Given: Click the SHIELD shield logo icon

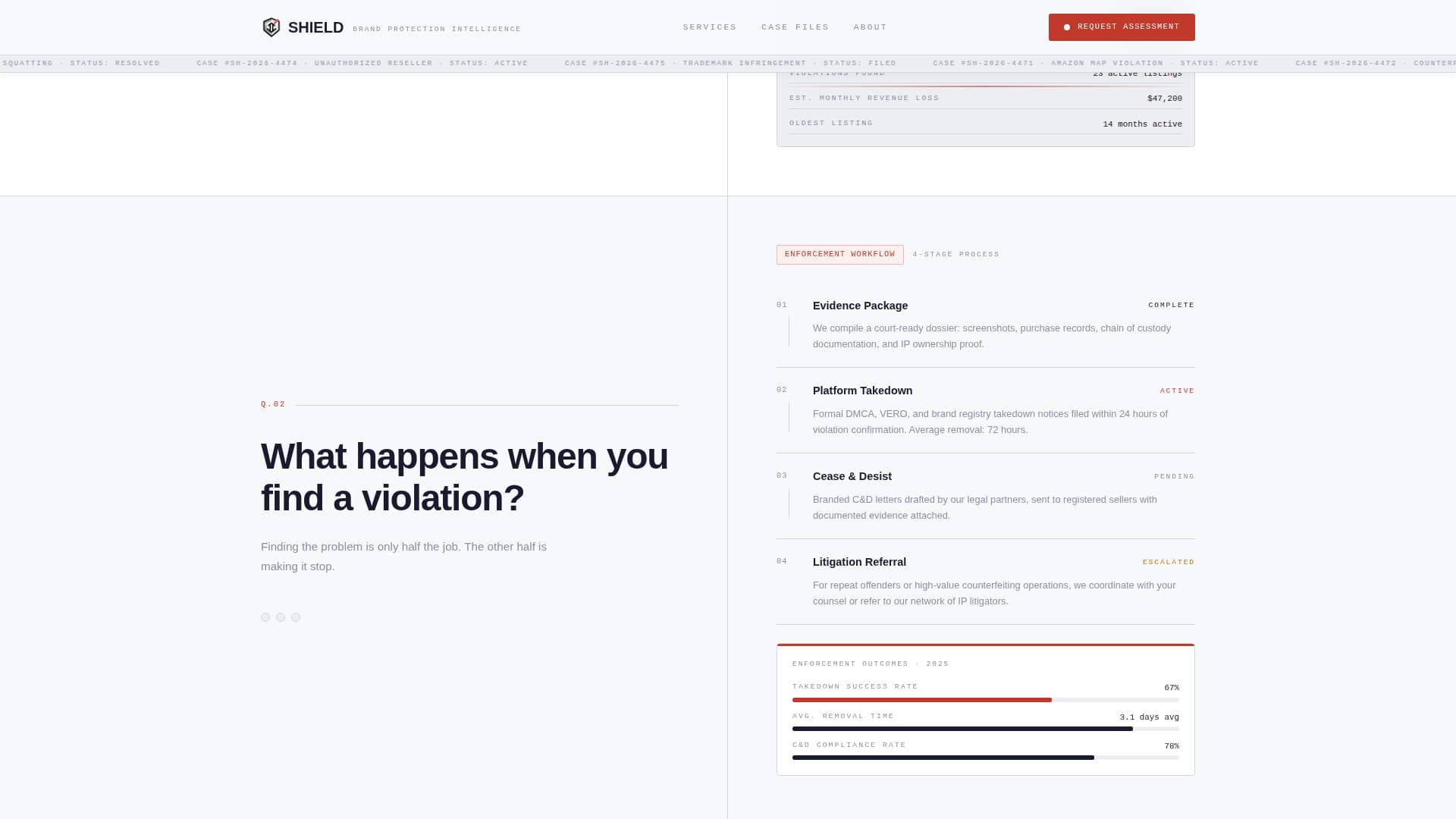Looking at the screenshot, I should coord(272,27).
